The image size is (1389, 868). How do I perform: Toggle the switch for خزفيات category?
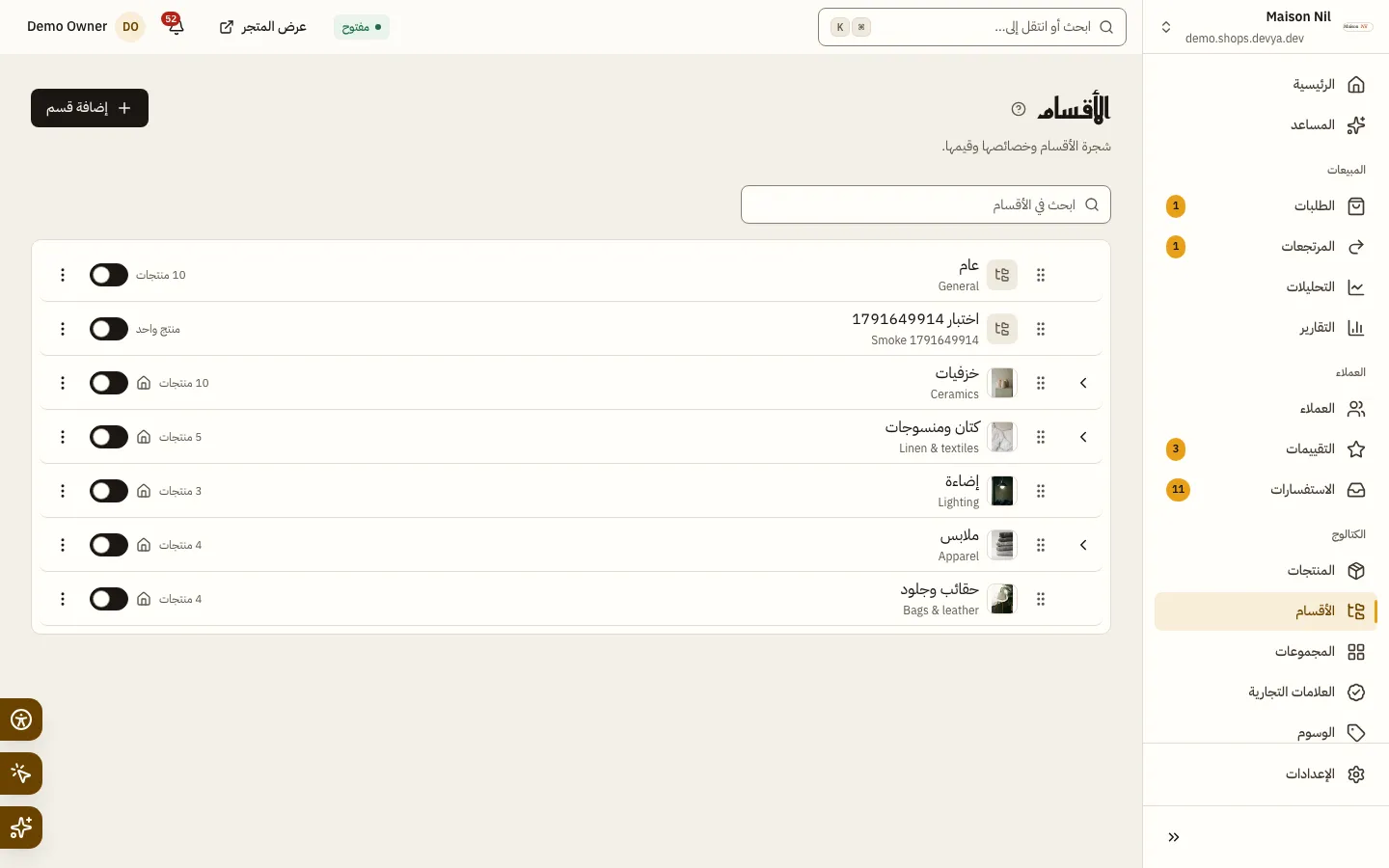point(109,383)
